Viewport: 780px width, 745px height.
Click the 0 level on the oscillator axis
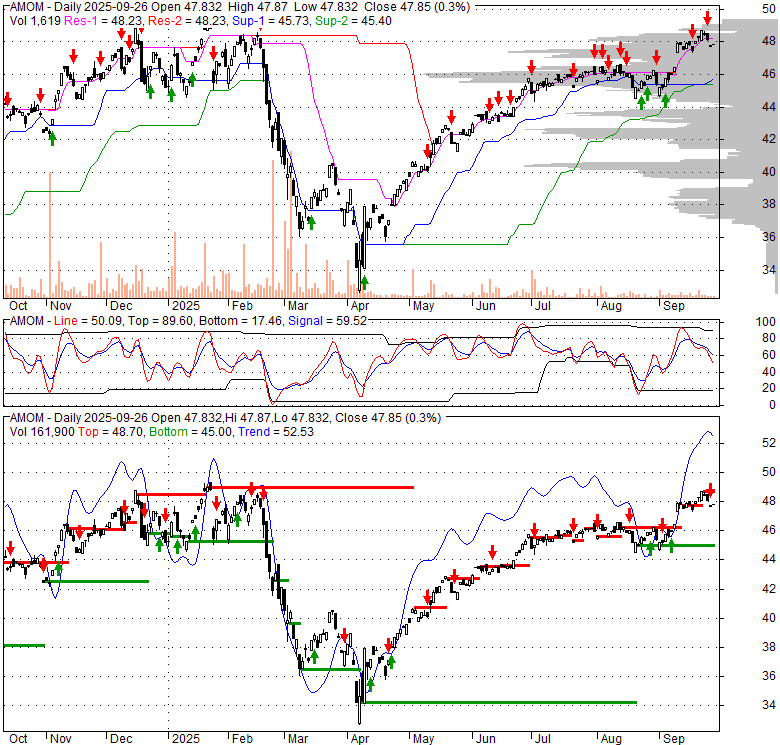pyautogui.click(x=772, y=405)
